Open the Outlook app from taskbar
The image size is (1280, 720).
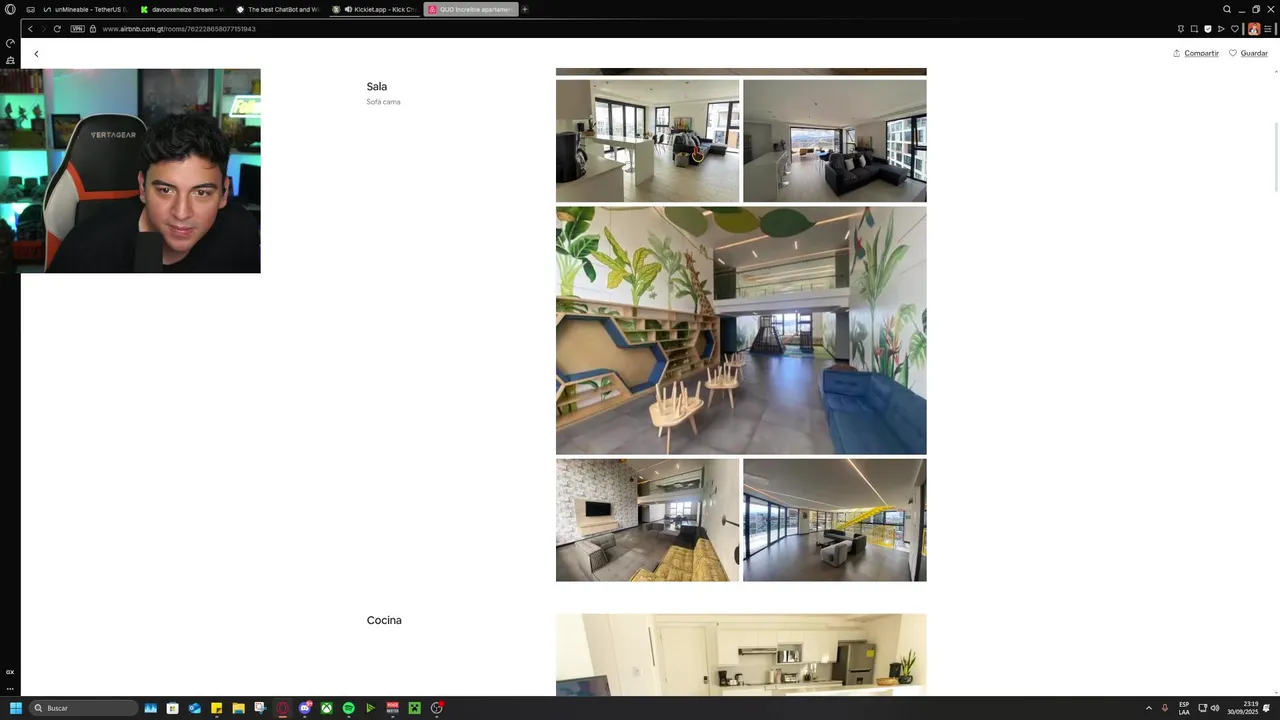195,708
